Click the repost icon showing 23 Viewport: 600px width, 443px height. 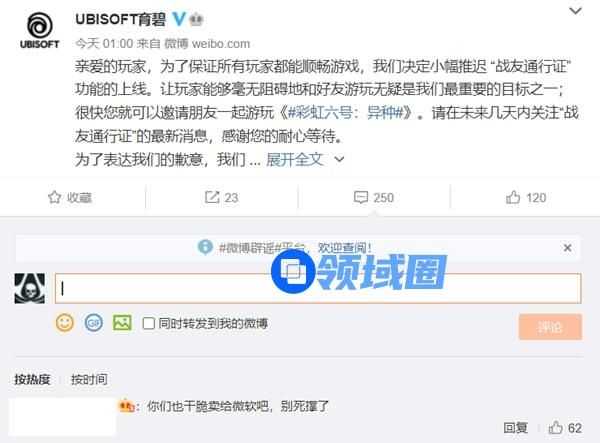(x=212, y=197)
